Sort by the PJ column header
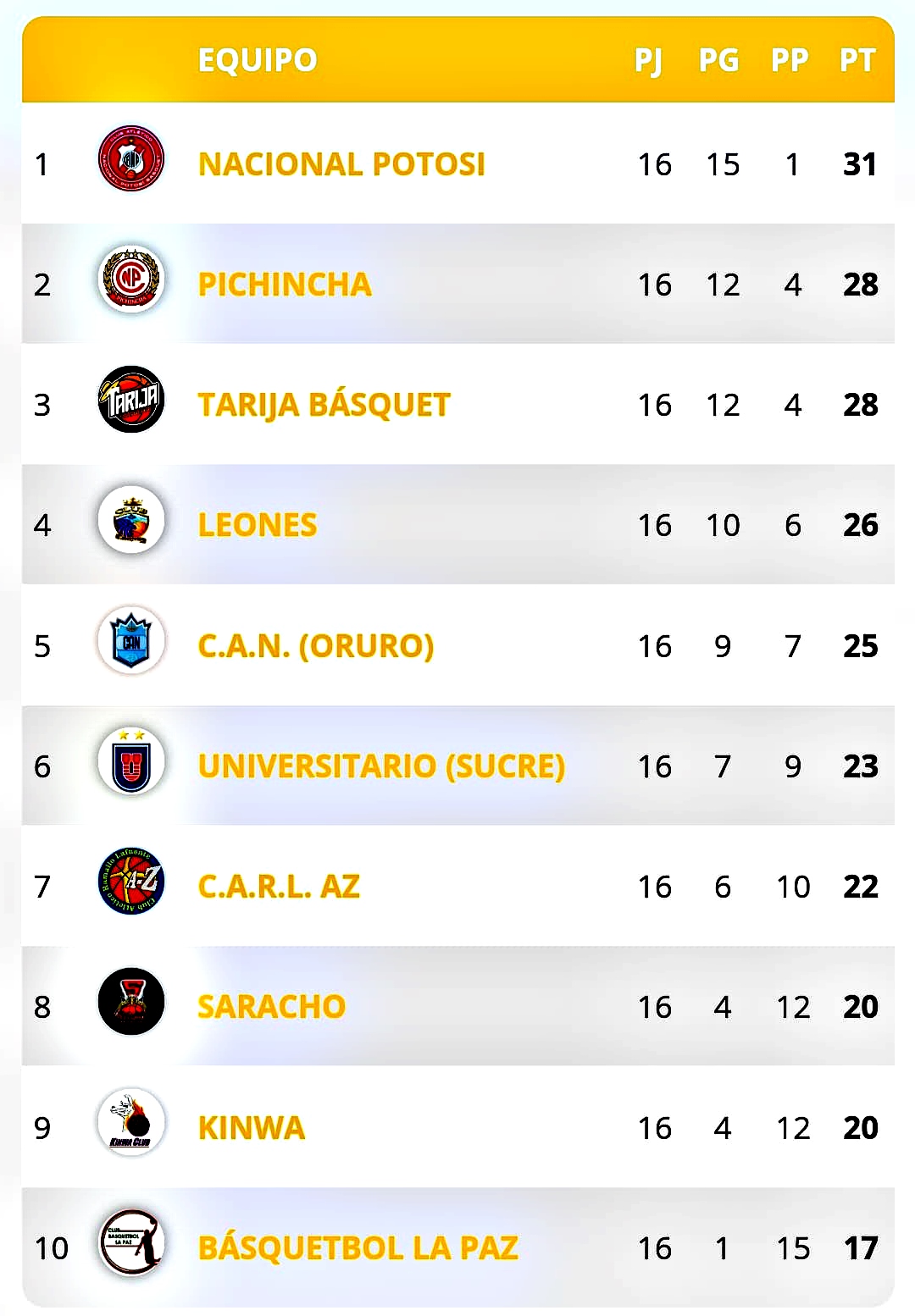 649,60
